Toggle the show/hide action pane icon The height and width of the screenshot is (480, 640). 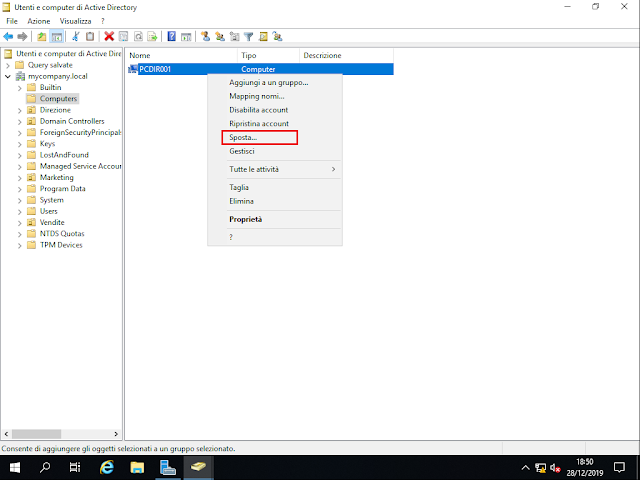(x=186, y=37)
